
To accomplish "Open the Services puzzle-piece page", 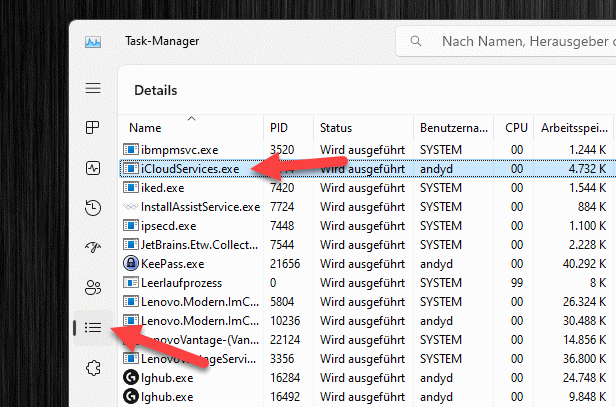I will pos(93,368).
